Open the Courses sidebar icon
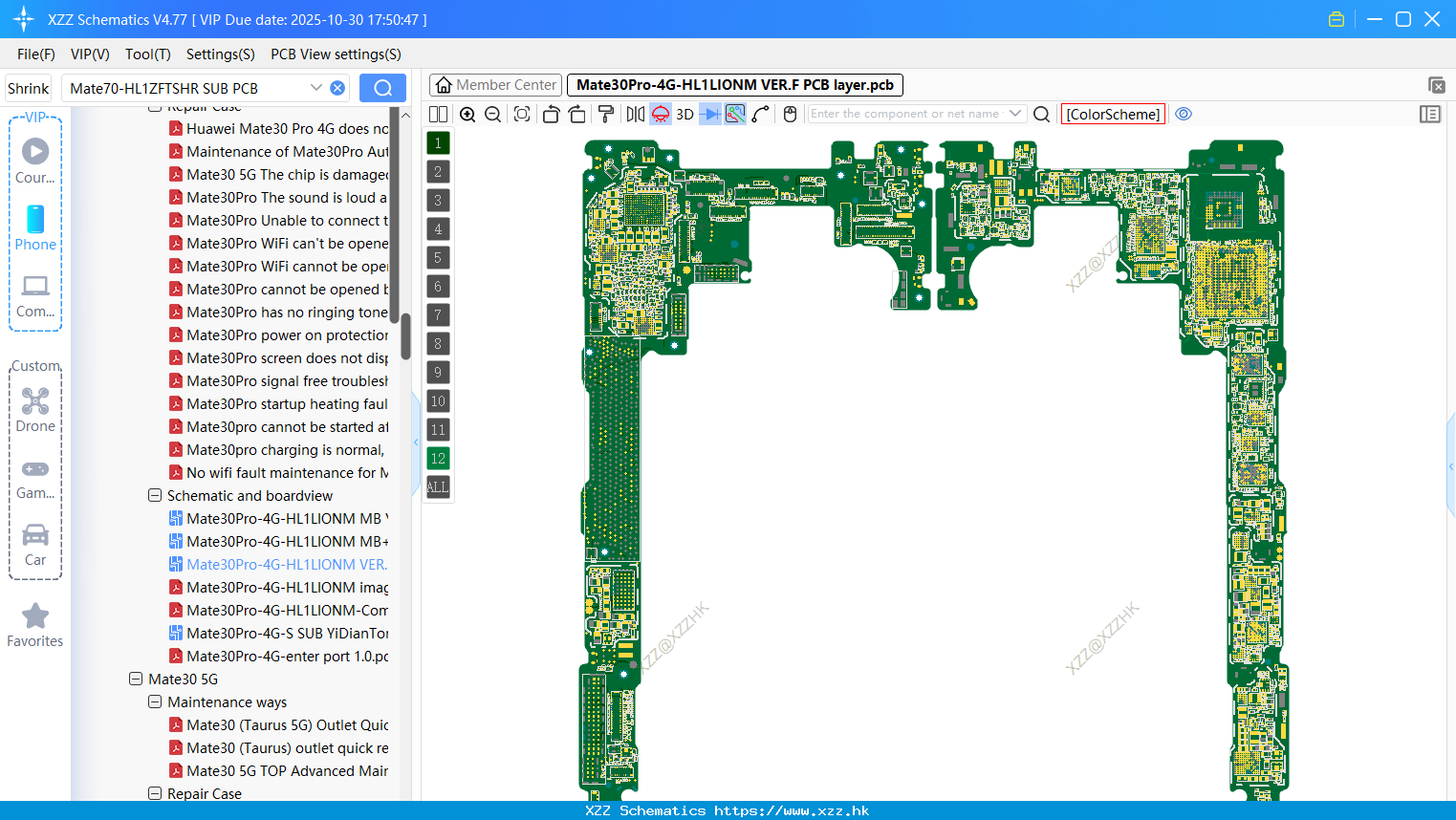1456x820 pixels. pyautogui.click(x=35, y=161)
